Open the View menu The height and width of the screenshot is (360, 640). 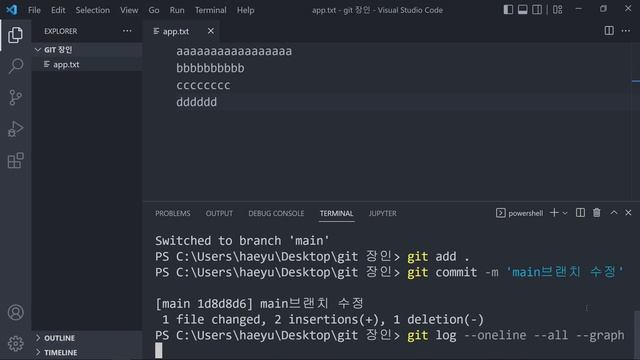coord(129,10)
